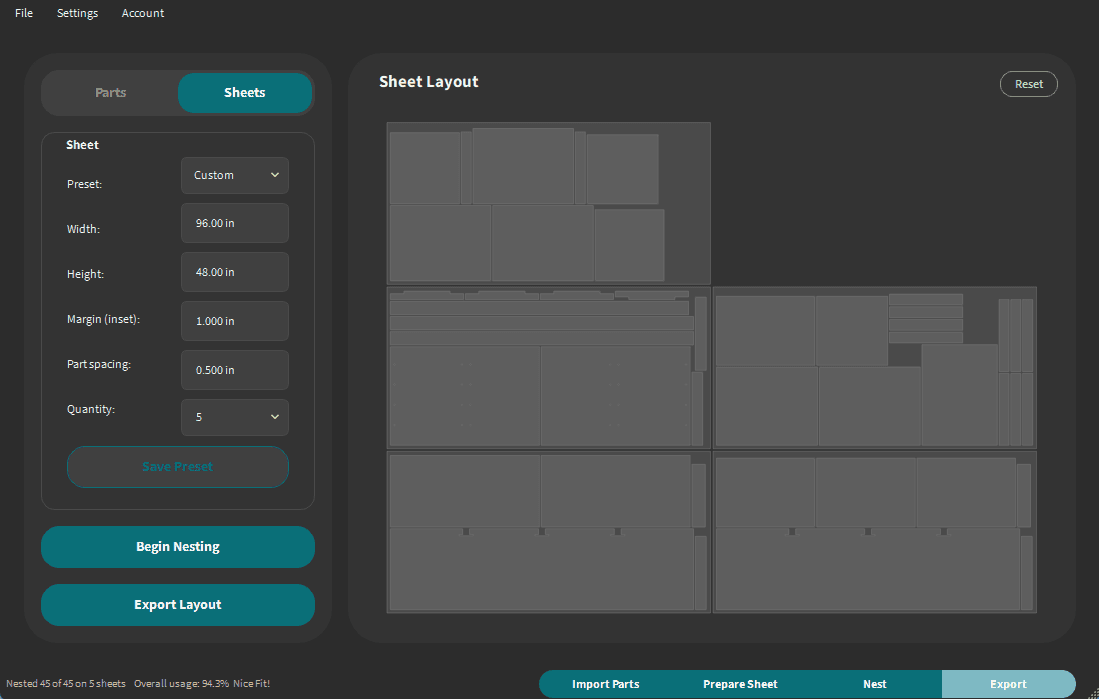Click the Preset: label
The width and height of the screenshot is (1099, 699).
(x=84, y=184)
